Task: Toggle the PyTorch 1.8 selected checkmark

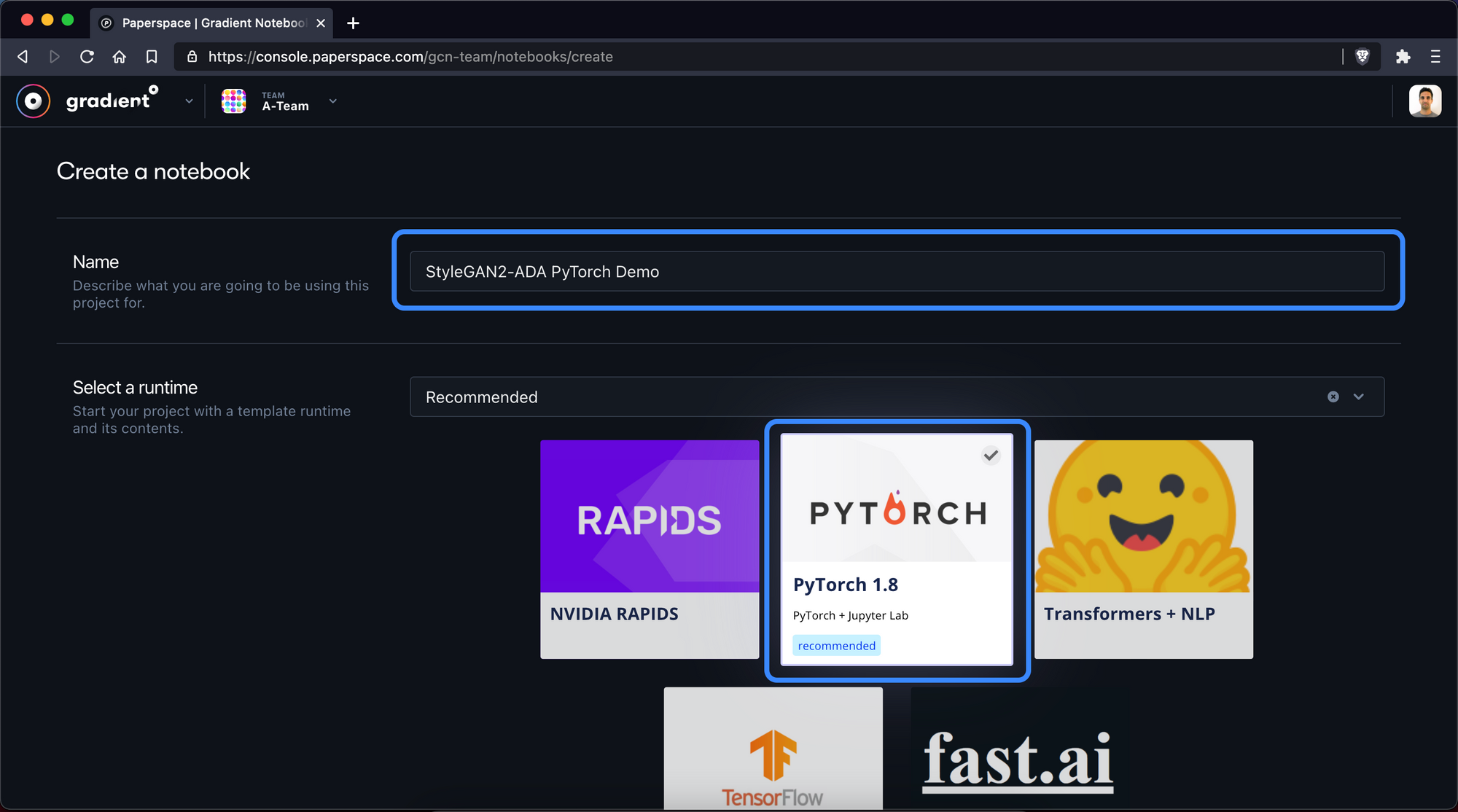Action: [990, 456]
